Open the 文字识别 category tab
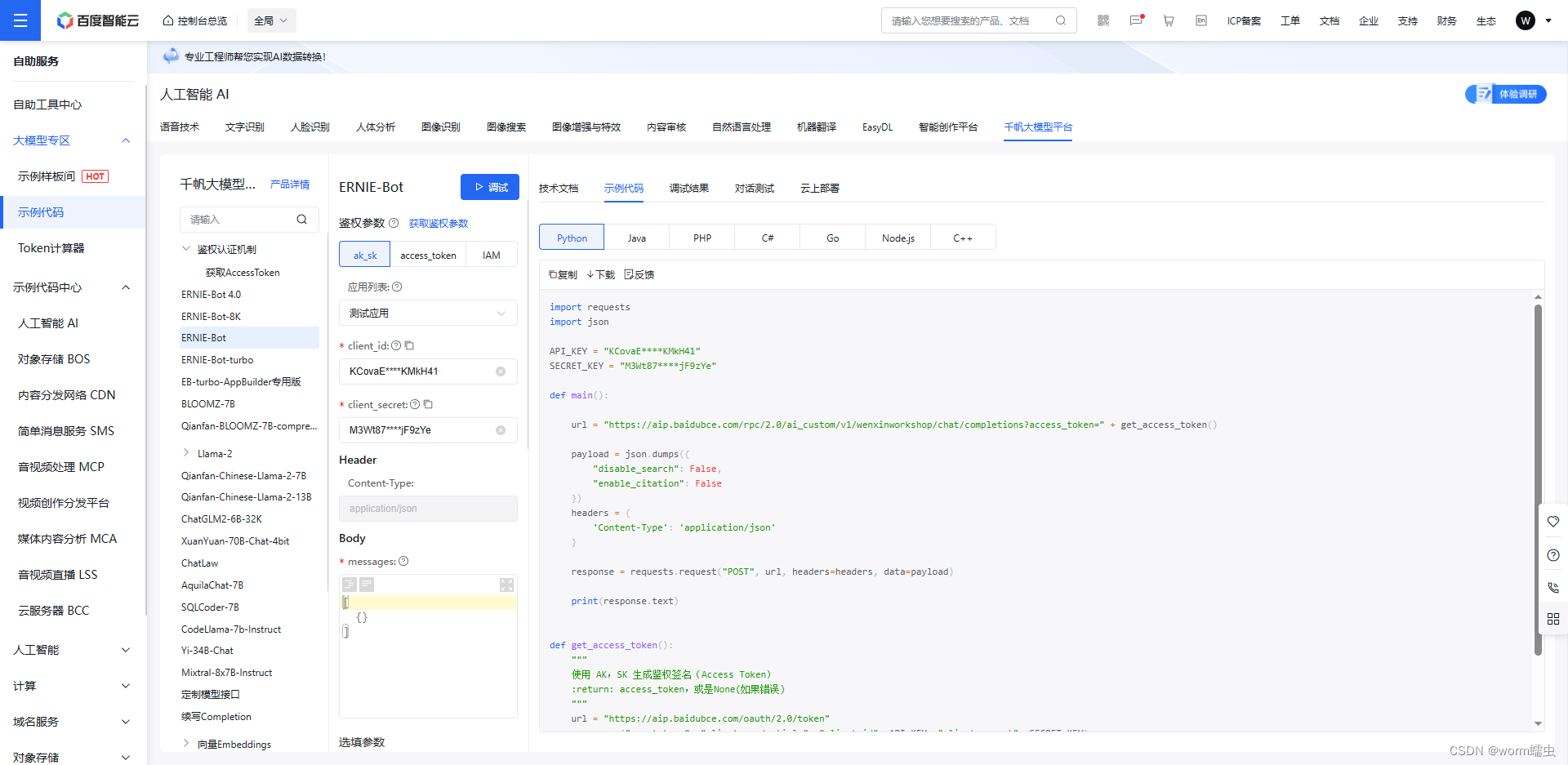This screenshot has width=1568, height=765. point(245,127)
